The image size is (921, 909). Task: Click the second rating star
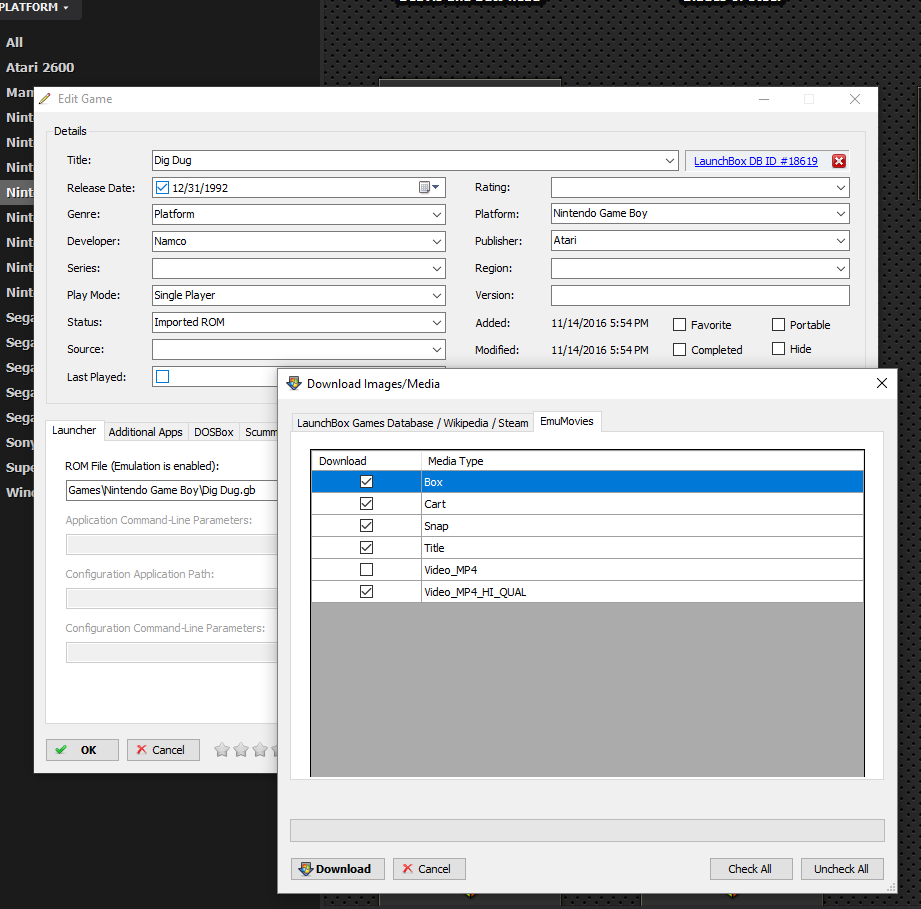coord(241,750)
